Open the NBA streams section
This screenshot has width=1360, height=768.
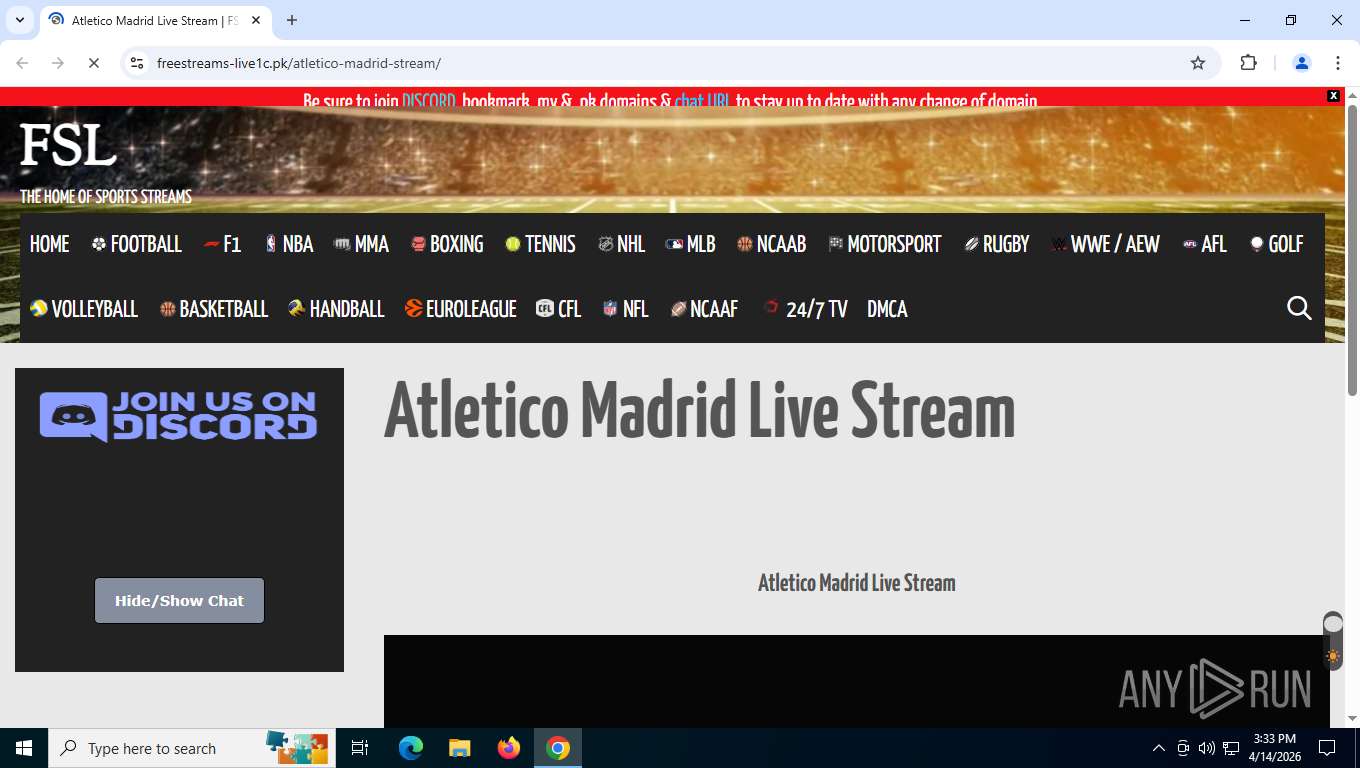click(289, 244)
